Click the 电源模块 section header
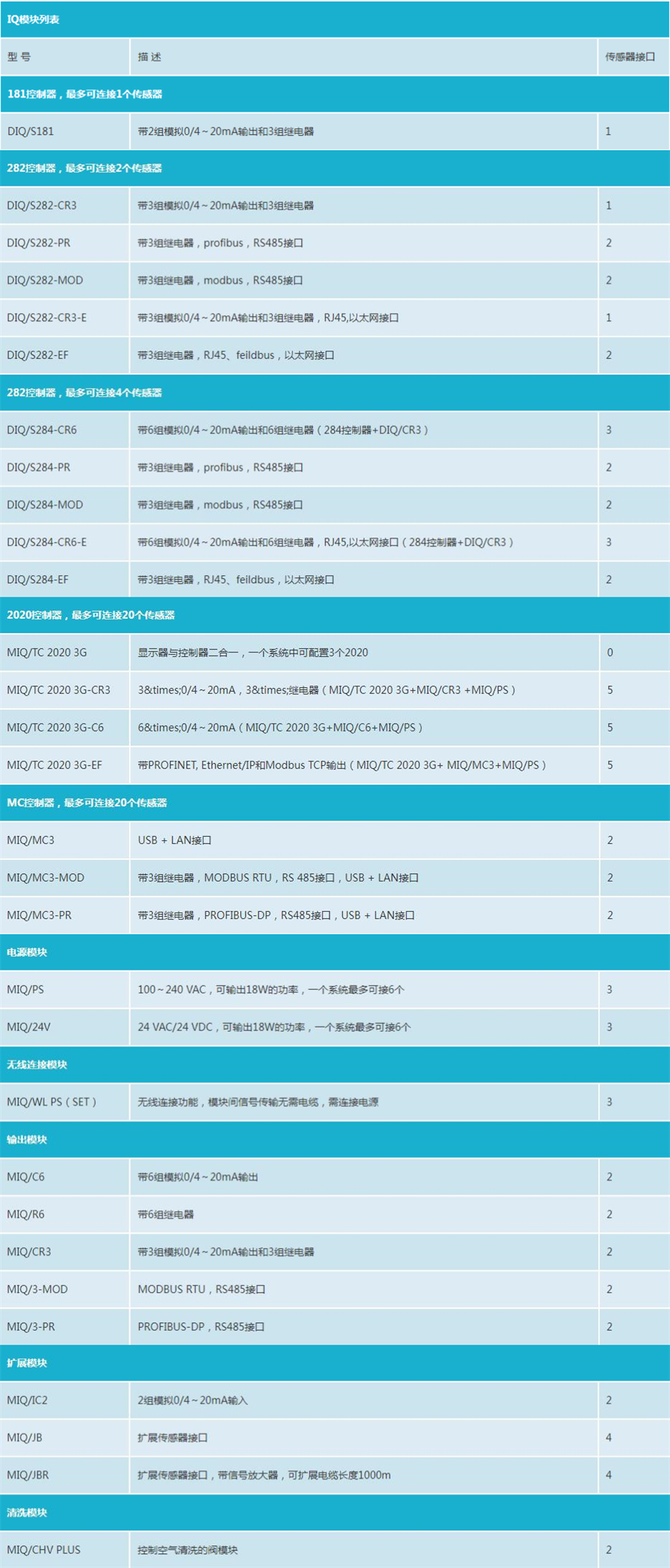670x1568 pixels. tap(27, 953)
